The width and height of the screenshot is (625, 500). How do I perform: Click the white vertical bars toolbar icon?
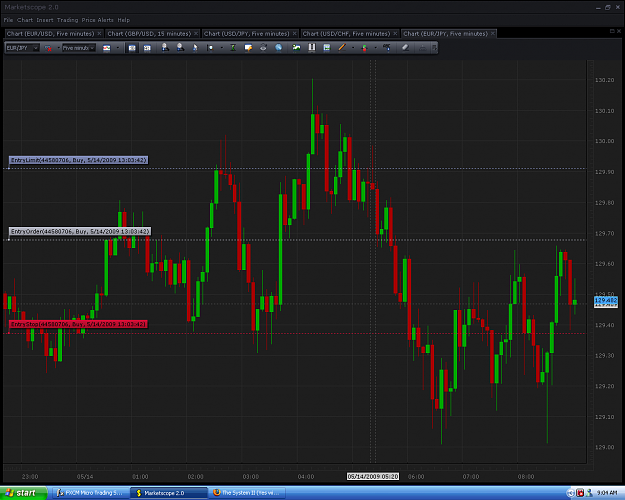click(x=312, y=48)
